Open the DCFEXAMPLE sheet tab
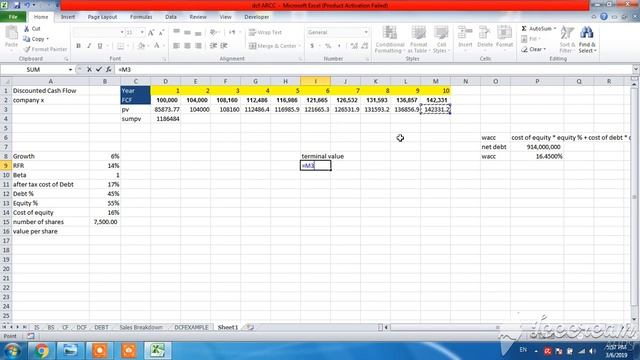Screen dimensions: 640x360 (x=191, y=327)
